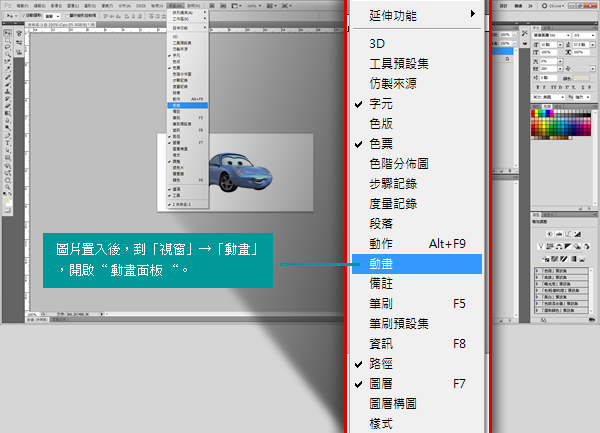The image size is (600, 433).
Task: Select the Brush tool
Action: click(8, 84)
